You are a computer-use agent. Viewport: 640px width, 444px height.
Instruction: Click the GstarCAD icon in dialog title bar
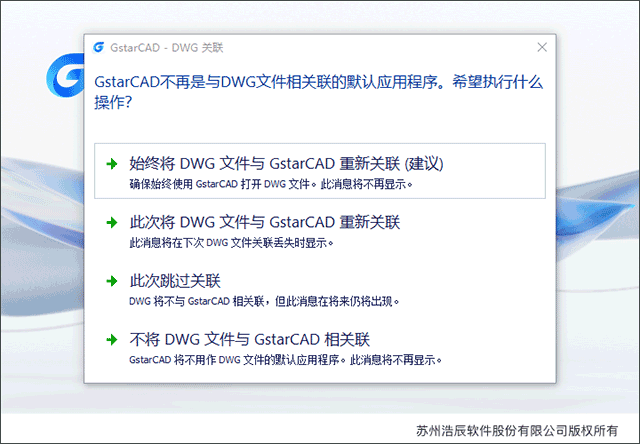98,47
